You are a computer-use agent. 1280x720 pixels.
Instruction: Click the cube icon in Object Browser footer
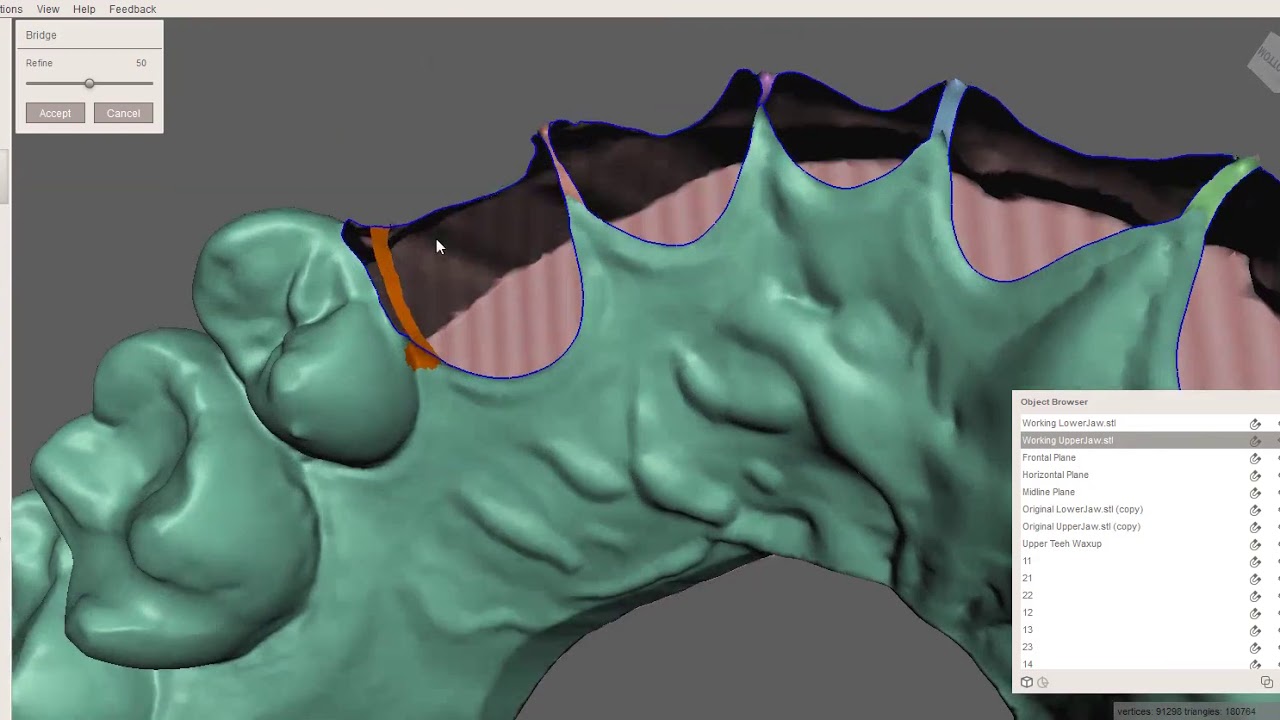[1026, 682]
